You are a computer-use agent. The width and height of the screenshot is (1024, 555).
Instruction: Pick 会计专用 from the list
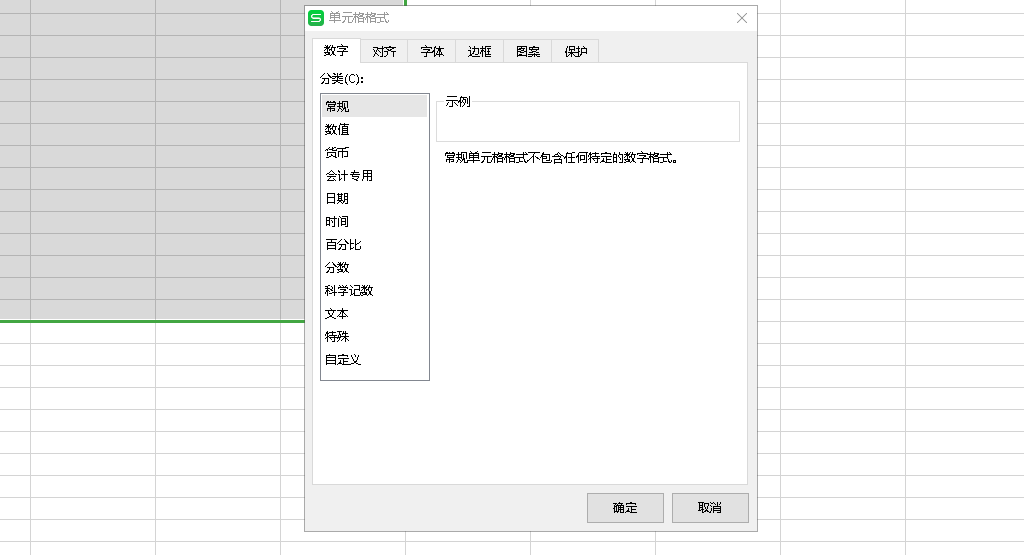point(349,176)
